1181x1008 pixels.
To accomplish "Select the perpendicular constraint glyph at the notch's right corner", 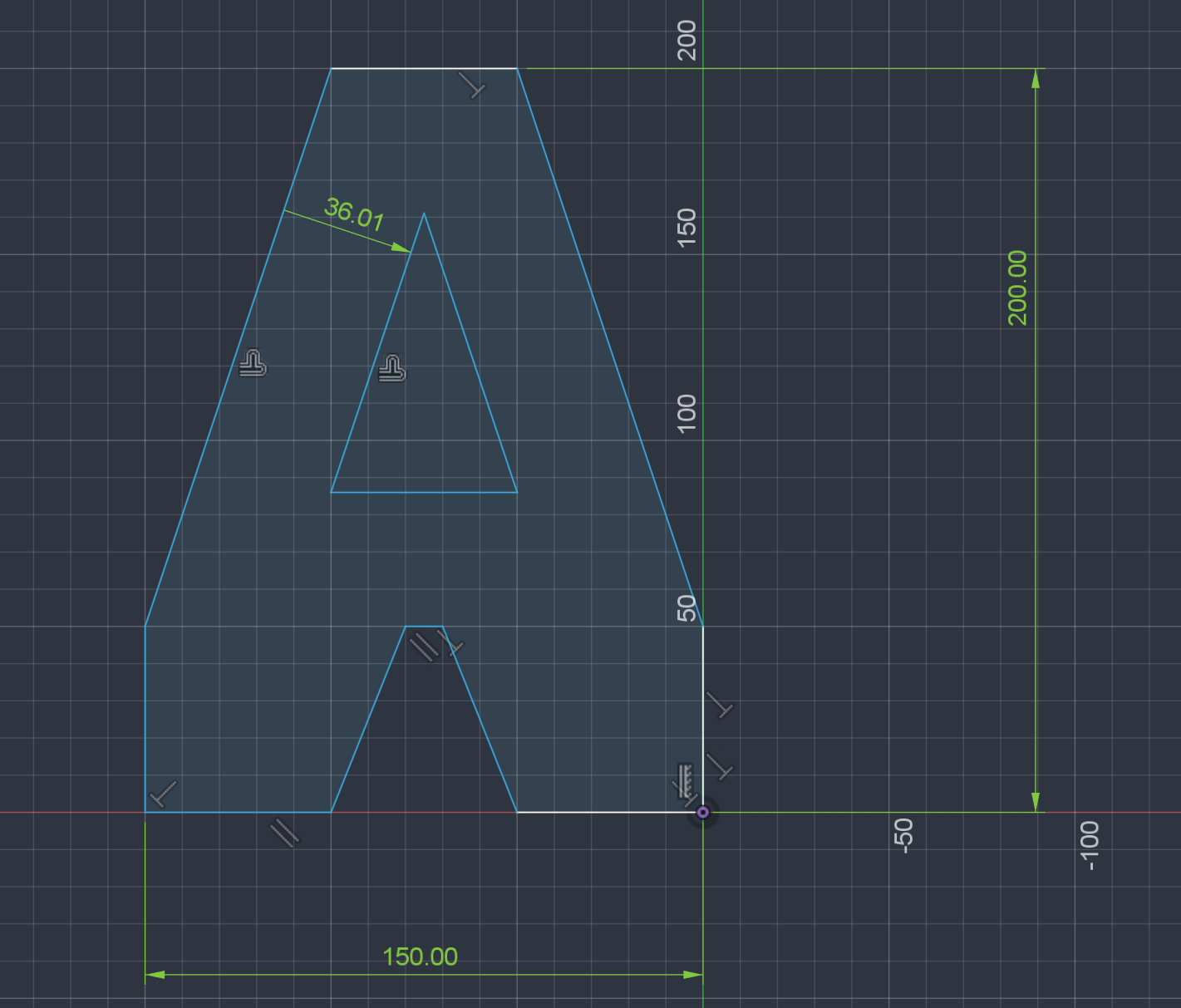I will click(x=451, y=642).
